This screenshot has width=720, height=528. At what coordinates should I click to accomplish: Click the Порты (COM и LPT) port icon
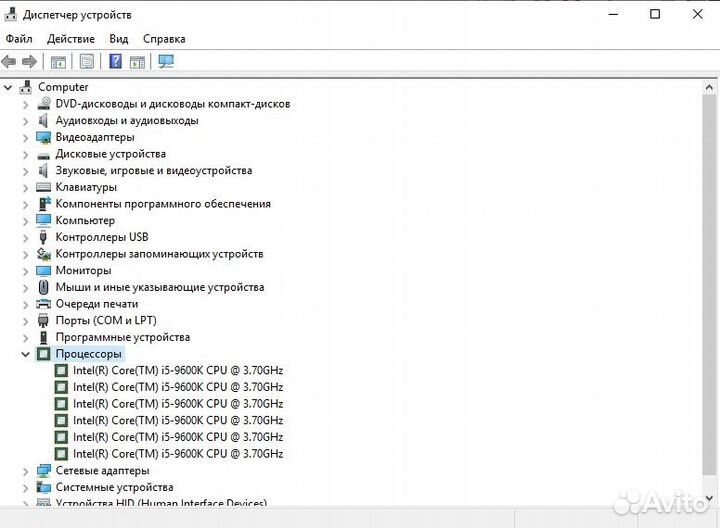pos(43,320)
